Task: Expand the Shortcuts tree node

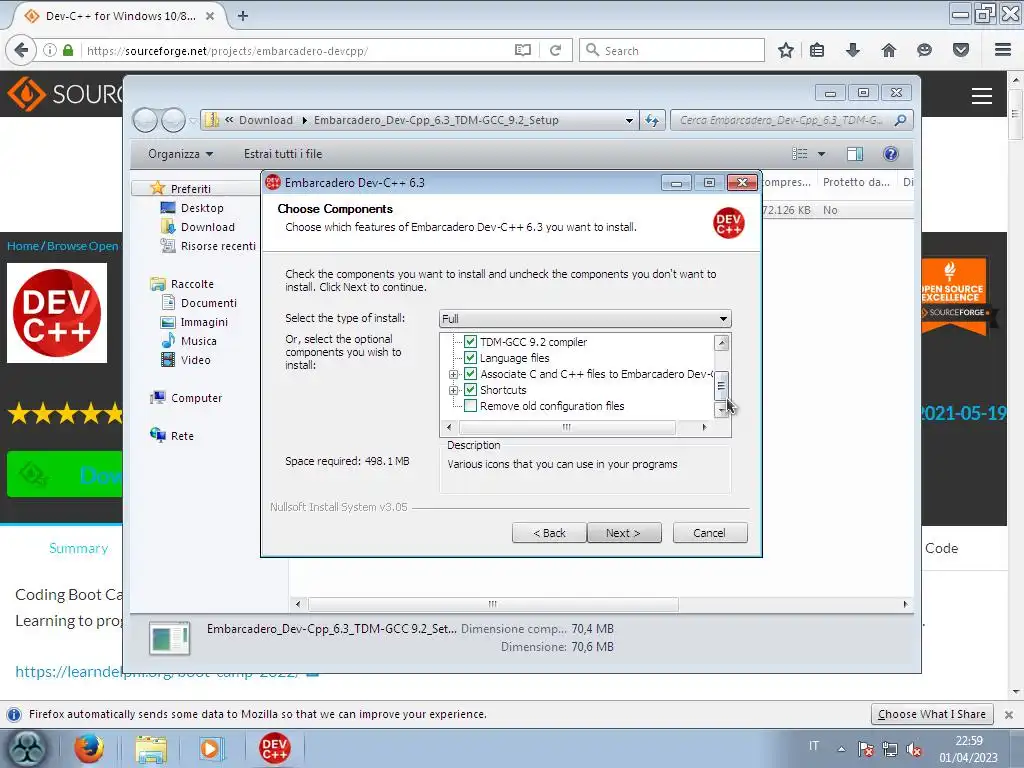Action: click(x=453, y=391)
